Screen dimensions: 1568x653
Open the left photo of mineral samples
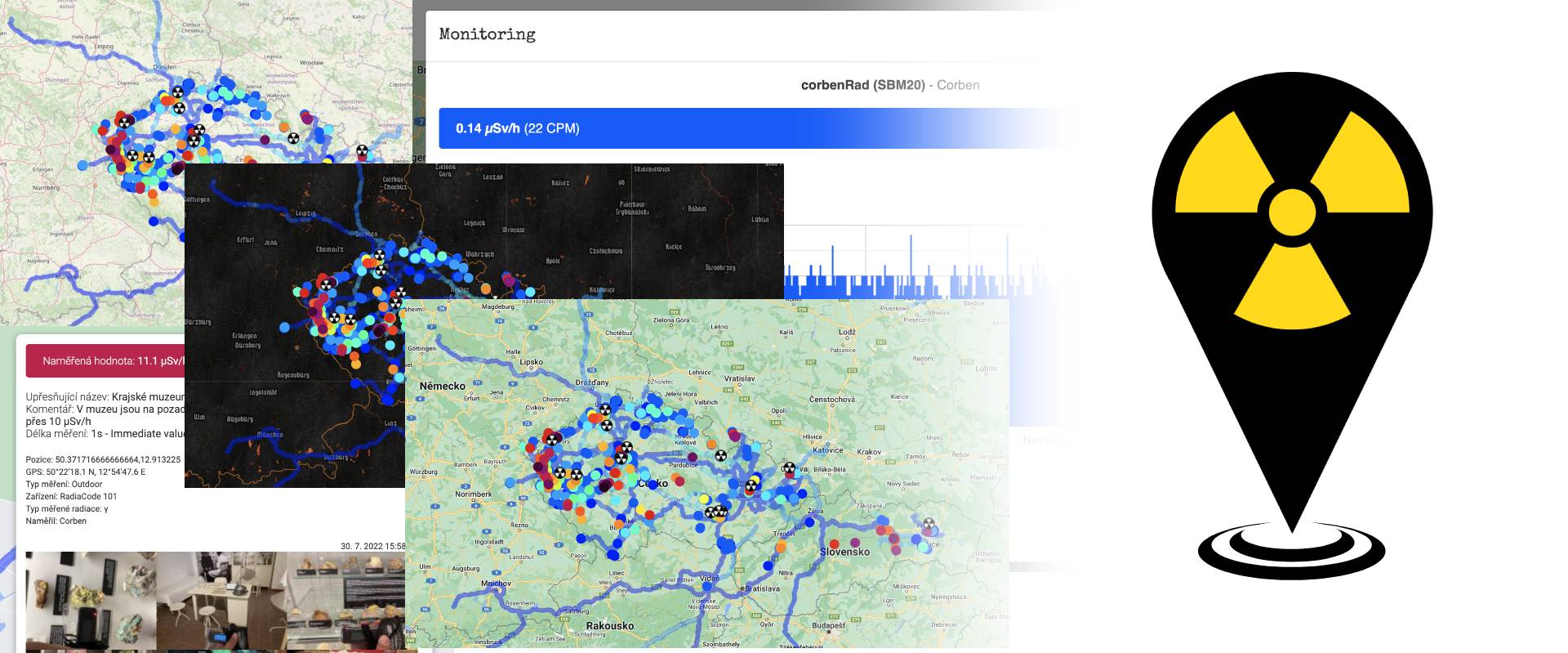(91, 601)
